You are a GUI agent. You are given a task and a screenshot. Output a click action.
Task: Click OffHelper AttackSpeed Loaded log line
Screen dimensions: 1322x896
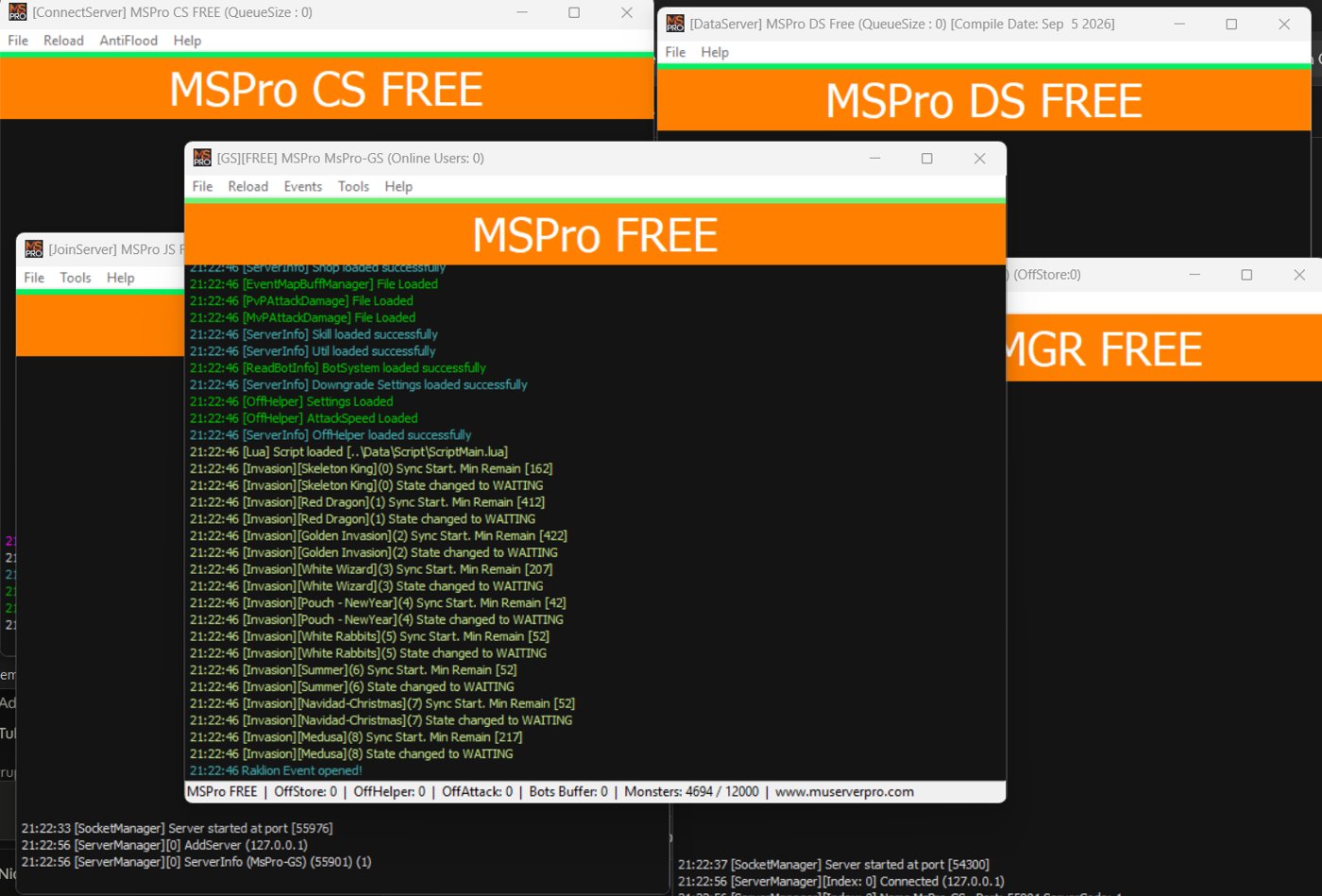tap(304, 418)
